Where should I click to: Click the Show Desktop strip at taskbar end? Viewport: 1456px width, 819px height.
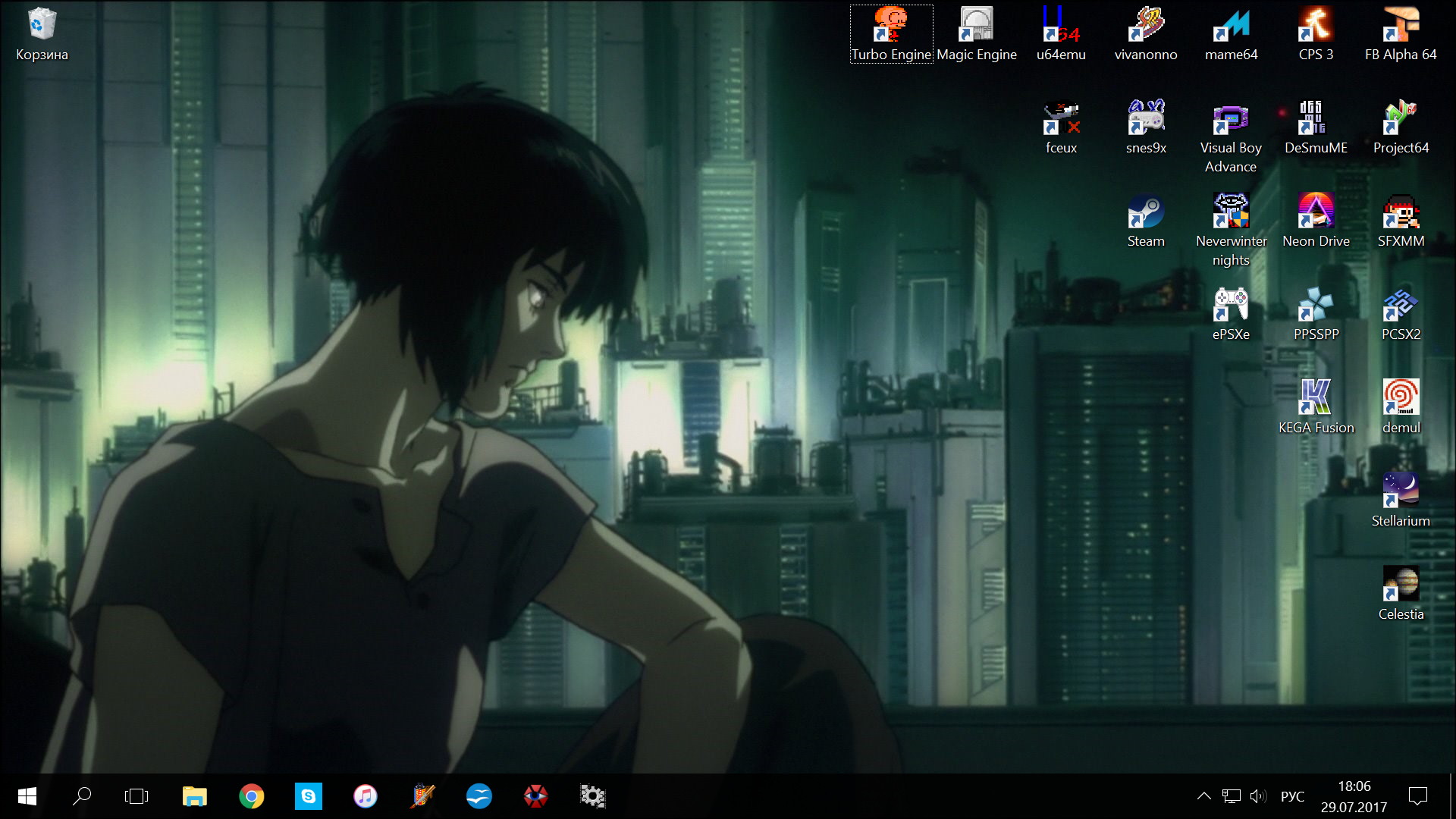[x=1452, y=796]
